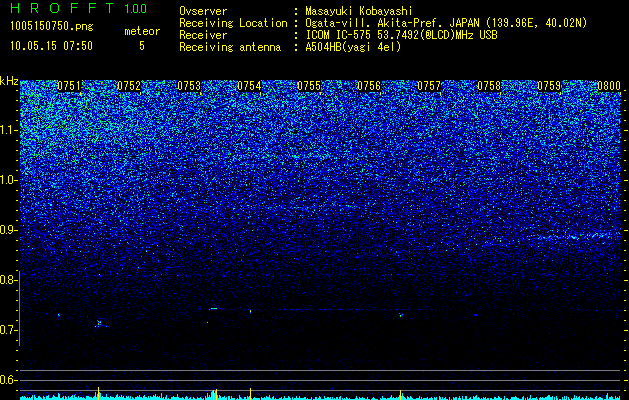Click the cyan signal level strip at bottom
The image size is (629, 400).
pos(320,398)
